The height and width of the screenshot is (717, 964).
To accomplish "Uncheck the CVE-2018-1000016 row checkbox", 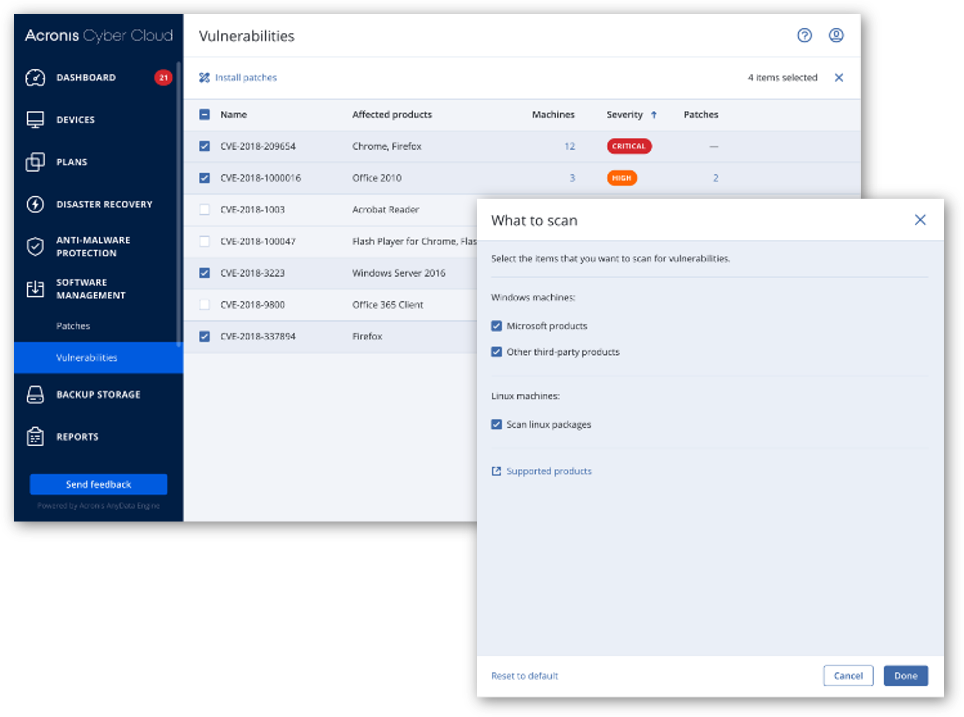I will [204, 178].
